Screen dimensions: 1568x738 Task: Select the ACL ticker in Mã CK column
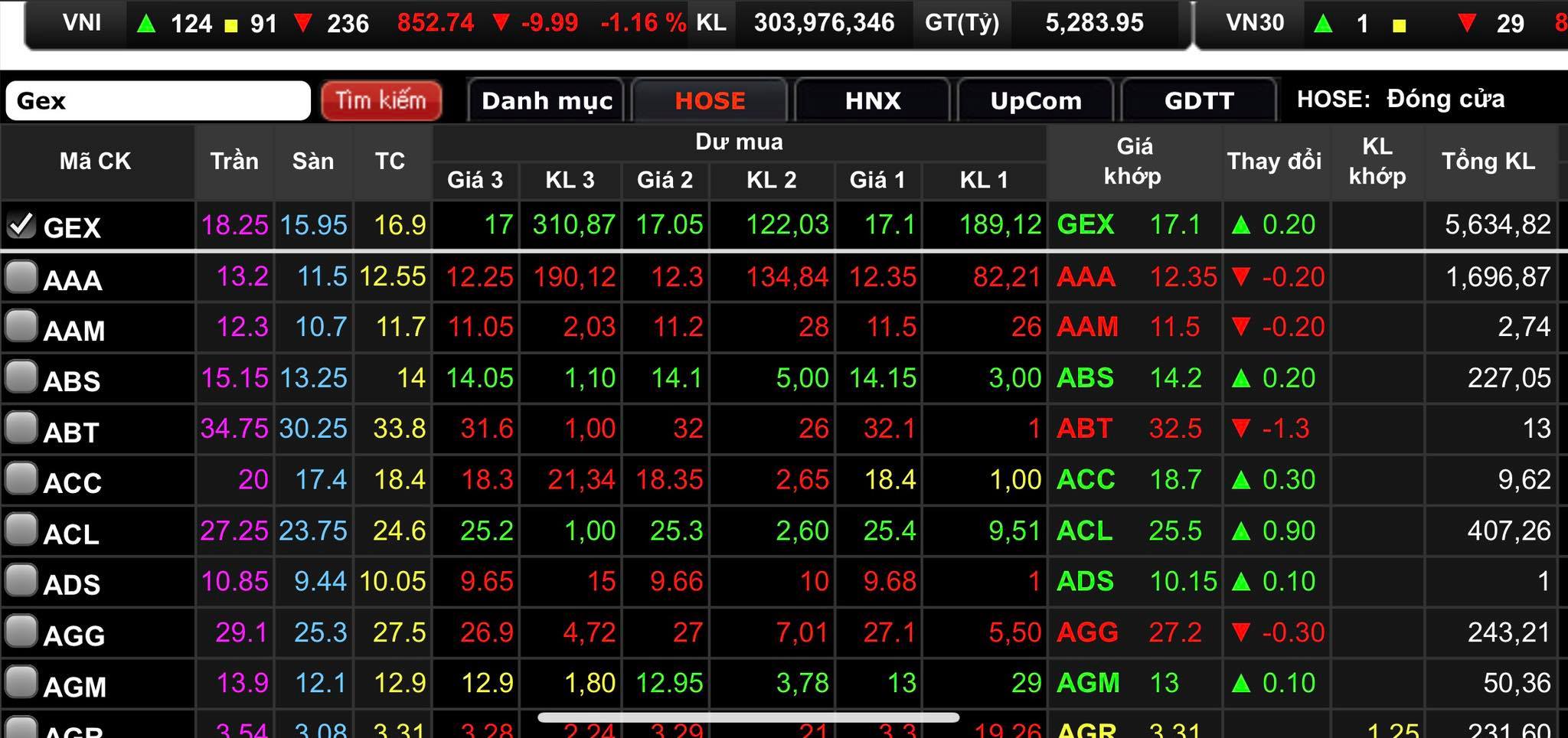click(71, 534)
